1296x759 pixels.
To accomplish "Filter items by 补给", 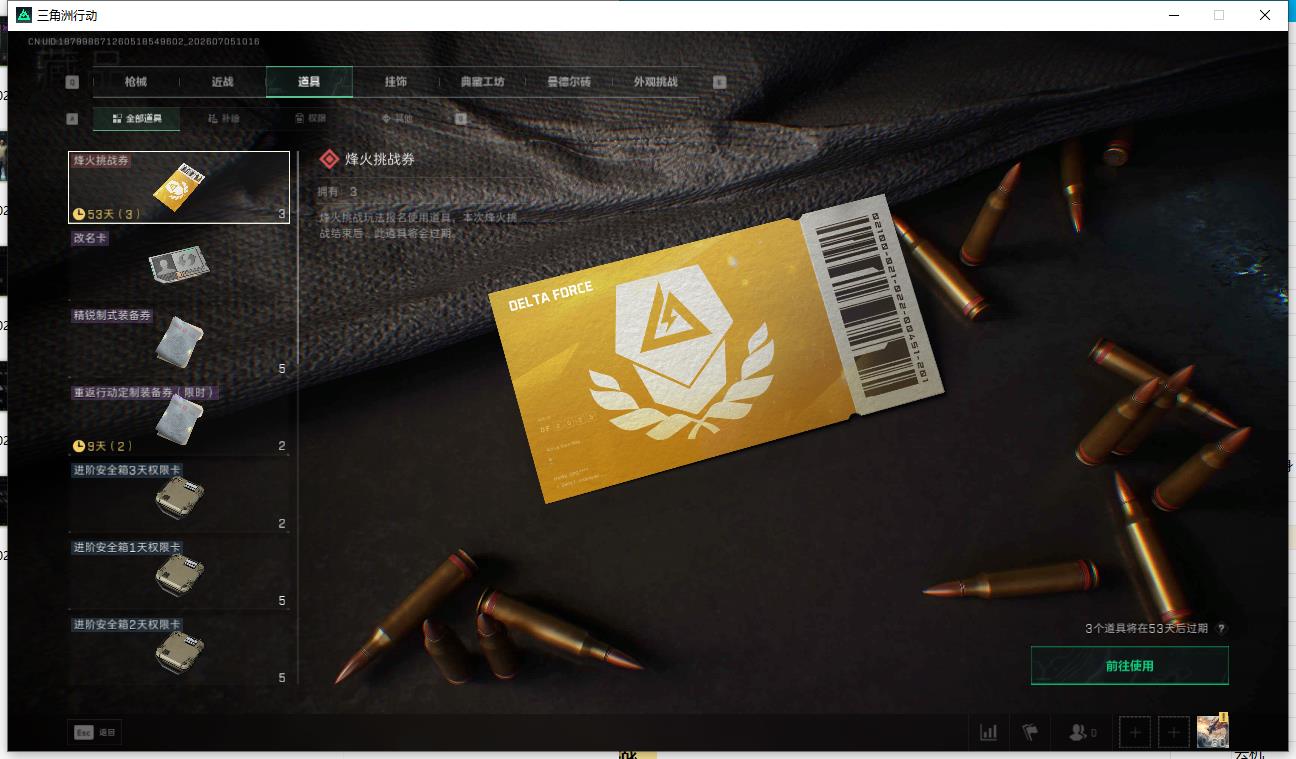I will [224, 118].
